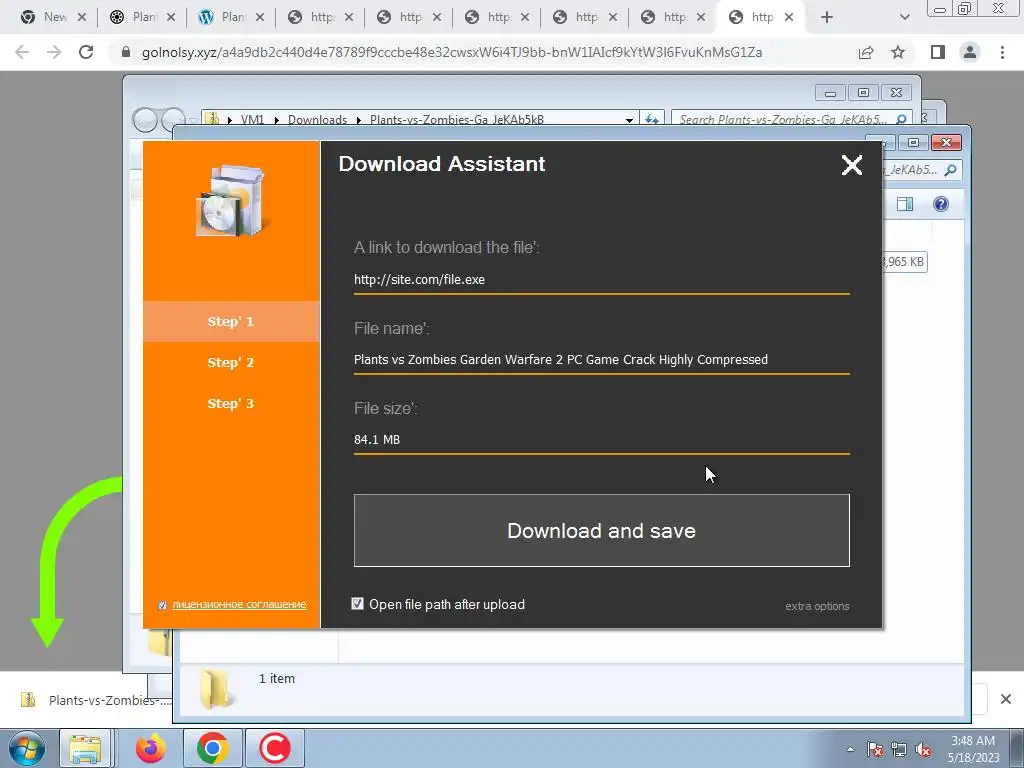Click the lock icon in address bar
1024x768 pixels.
pos(126,52)
